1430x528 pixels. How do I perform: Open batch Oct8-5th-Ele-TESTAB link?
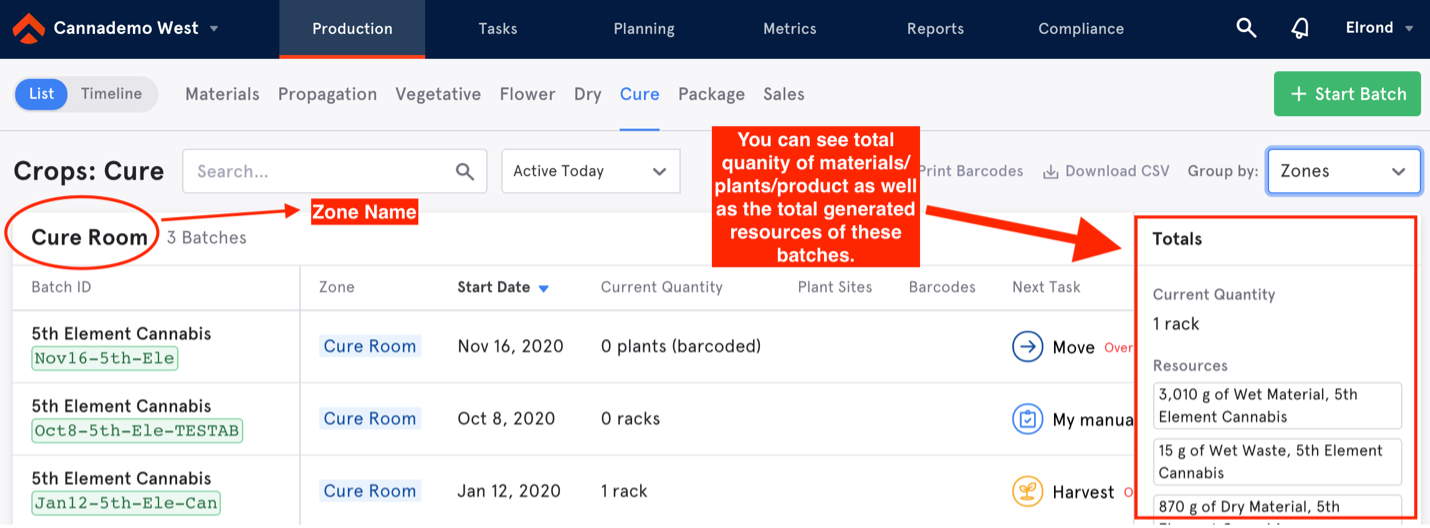pyautogui.click(x=137, y=431)
